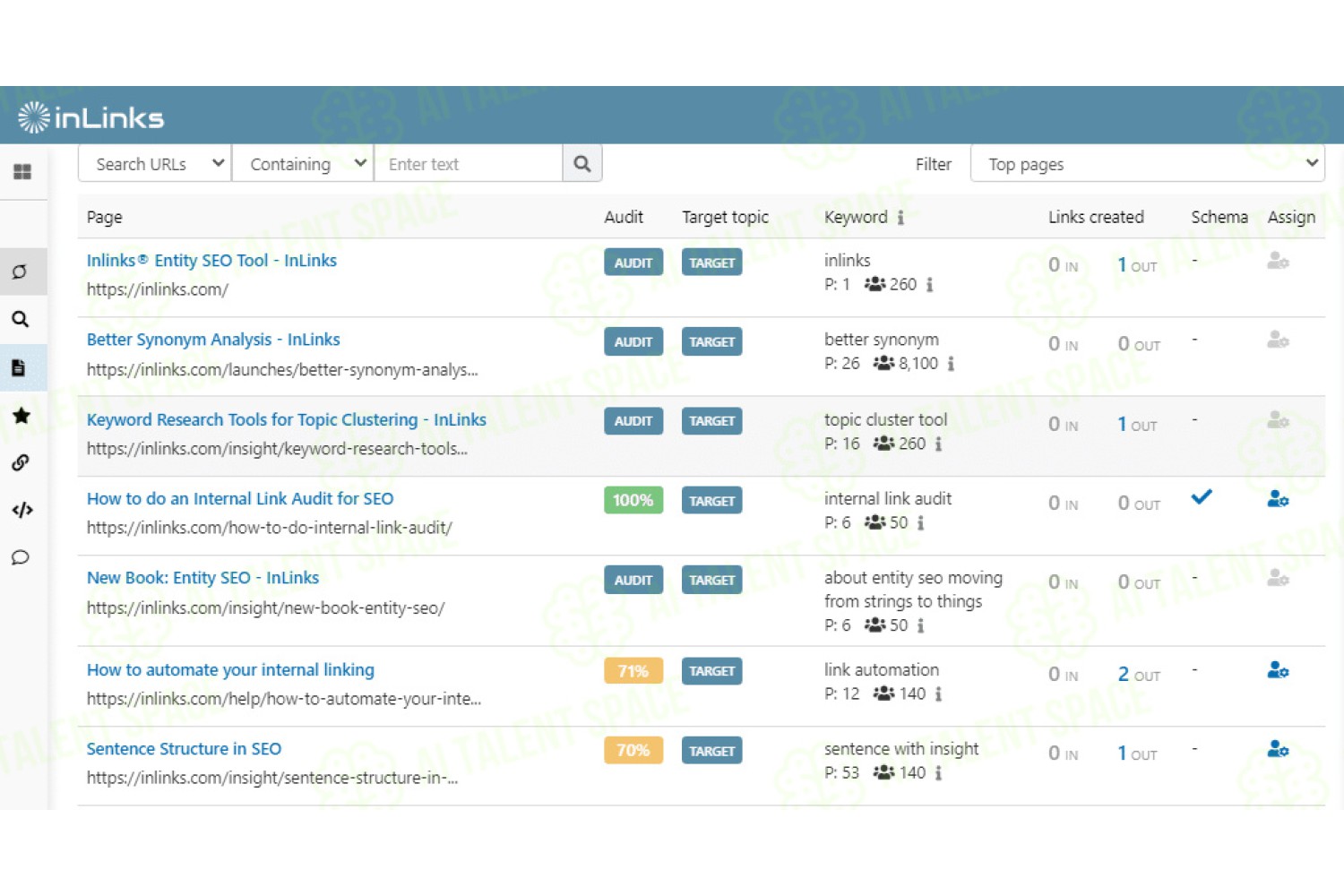The width and height of the screenshot is (1344, 896).
Task: Click info icon in inlinks keyword row
Action: pyautogui.click(x=929, y=285)
